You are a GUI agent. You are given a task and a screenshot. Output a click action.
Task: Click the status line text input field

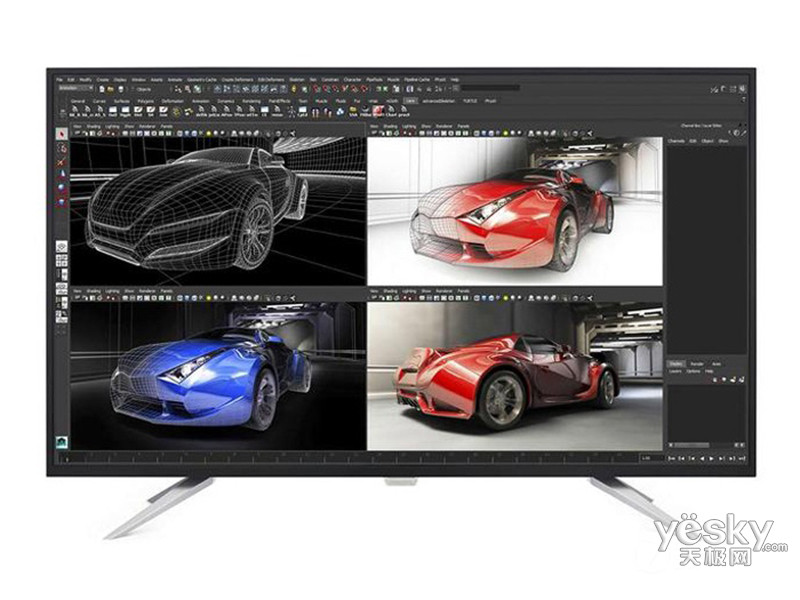click(x=490, y=88)
